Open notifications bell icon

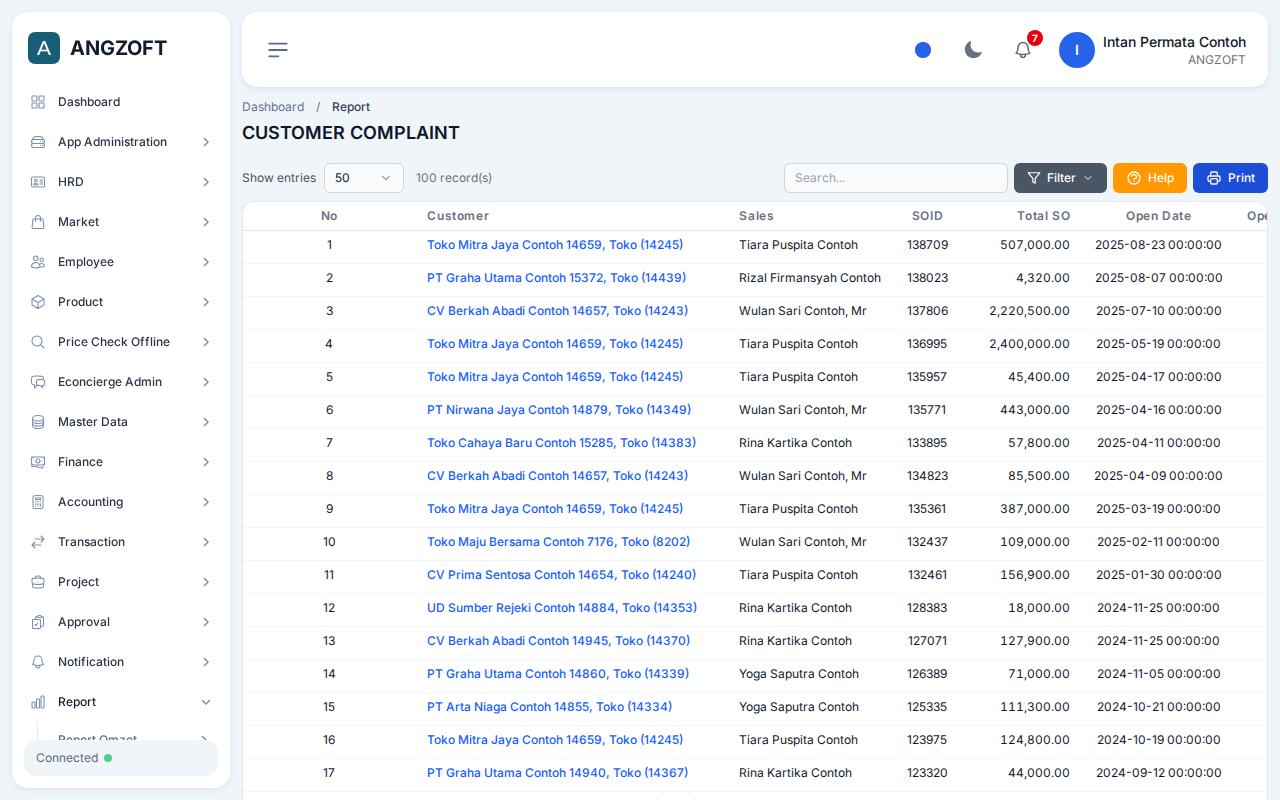pos(1023,50)
